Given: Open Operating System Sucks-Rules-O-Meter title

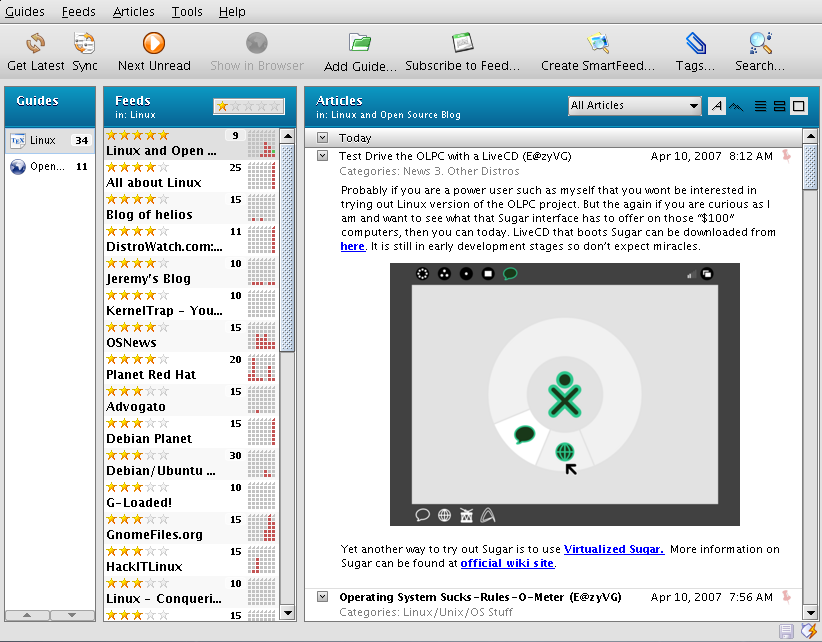Looking at the screenshot, I should 480,597.
